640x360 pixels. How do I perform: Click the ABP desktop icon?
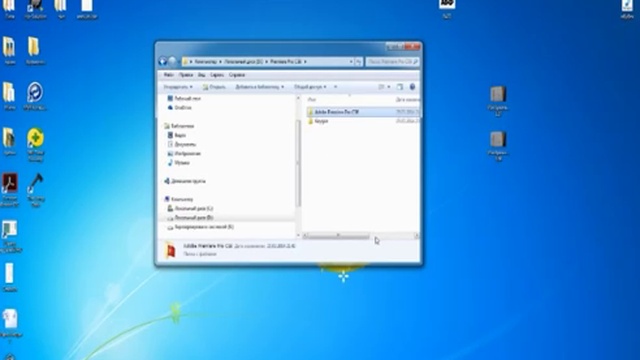[x=447, y=4]
